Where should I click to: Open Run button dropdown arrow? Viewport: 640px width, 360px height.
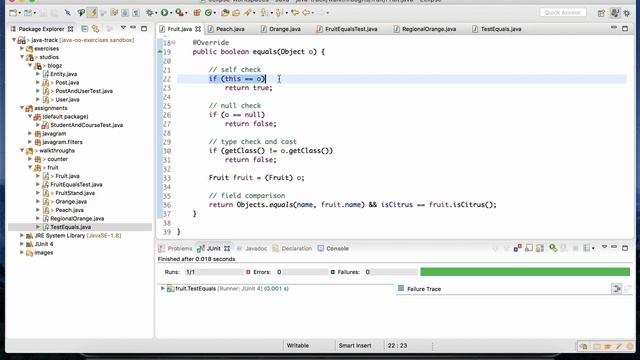[x=171, y=13]
